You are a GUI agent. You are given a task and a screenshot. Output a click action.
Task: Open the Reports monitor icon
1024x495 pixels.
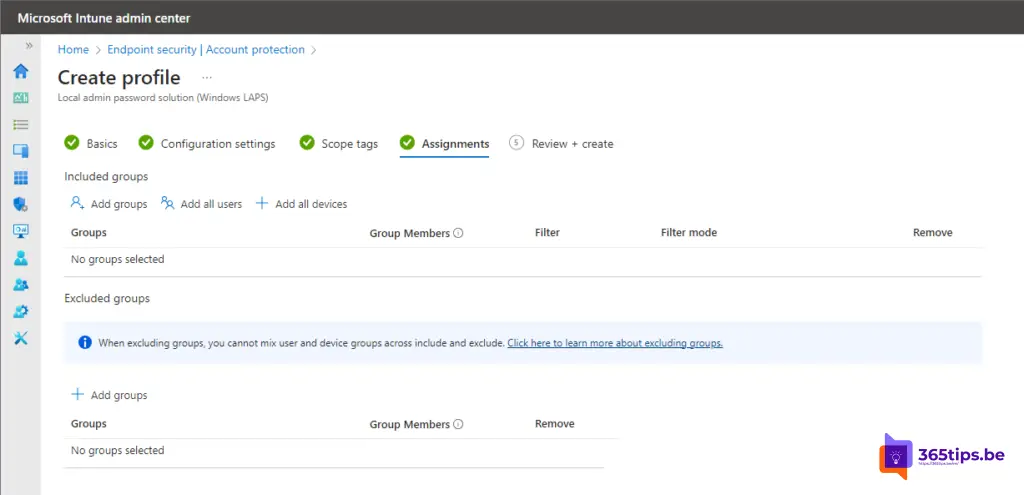tap(21, 231)
